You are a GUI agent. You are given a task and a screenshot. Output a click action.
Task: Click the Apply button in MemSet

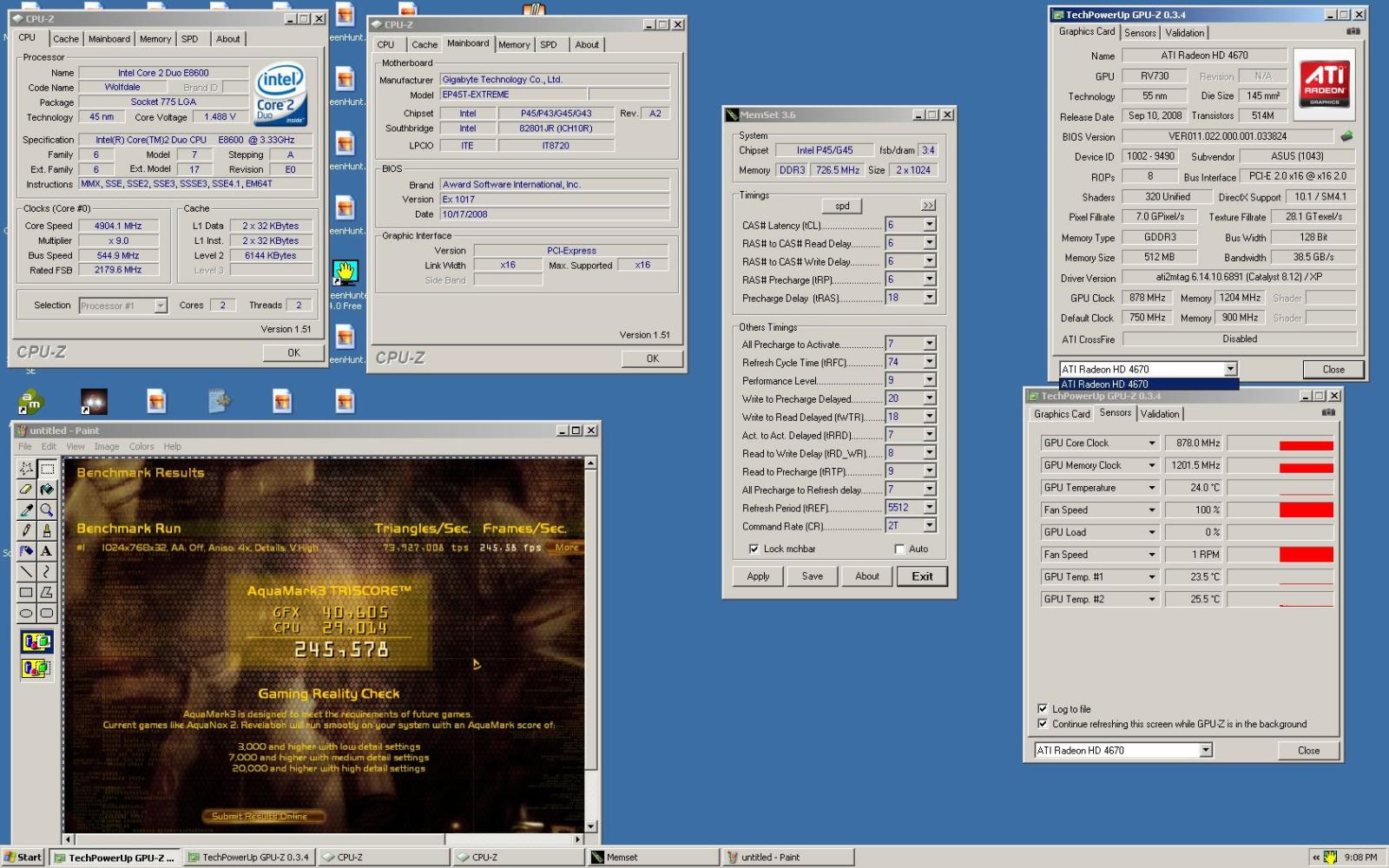tap(758, 576)
